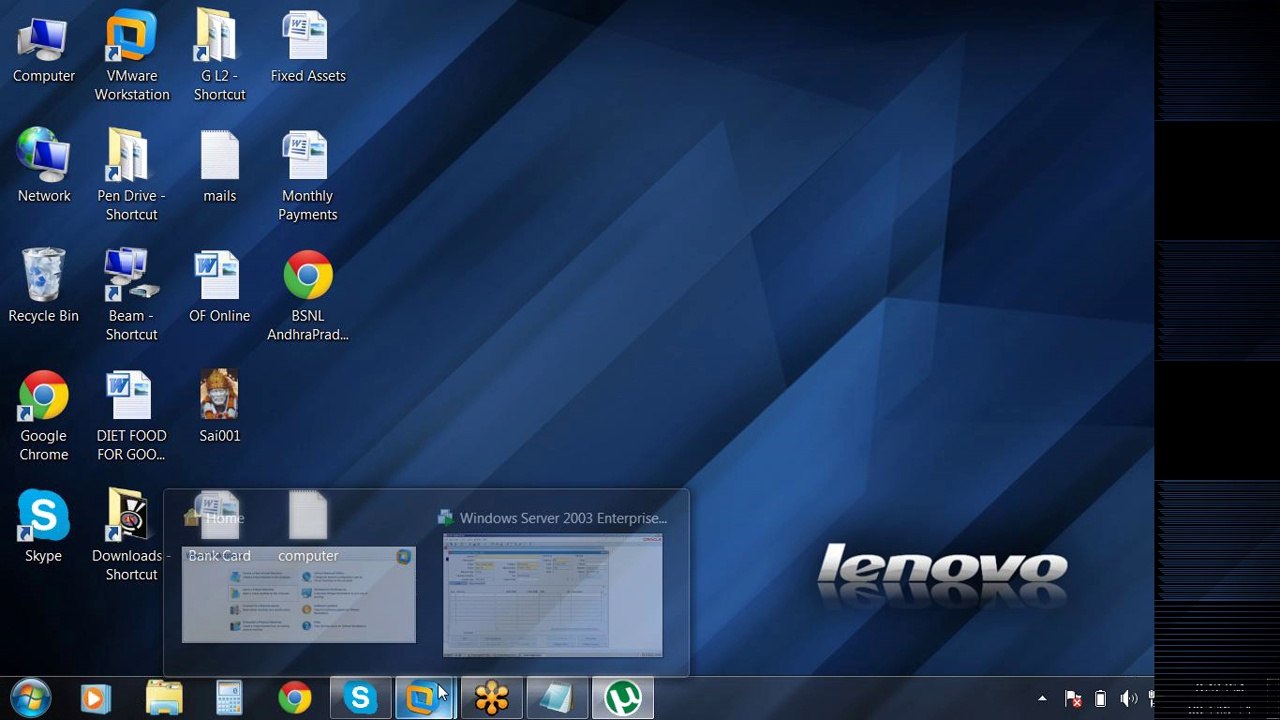Select the Home VMware window preview
Image resolution: width=1280 pixels, height=720 pixels.
tap(298, 595)
